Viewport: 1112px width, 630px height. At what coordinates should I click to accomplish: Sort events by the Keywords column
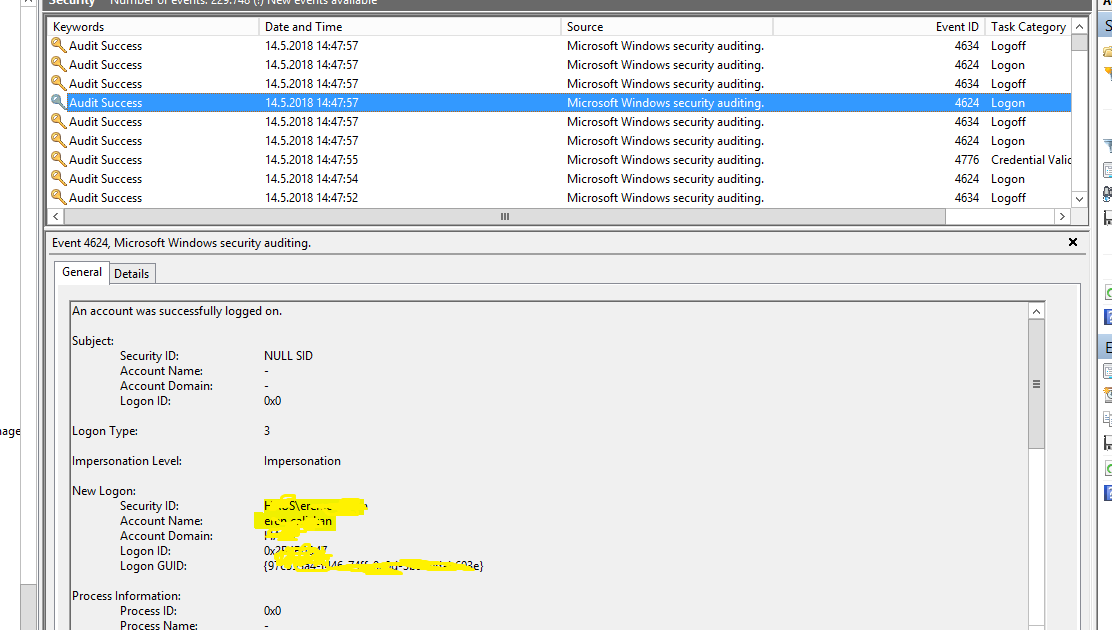pos(150,27)
